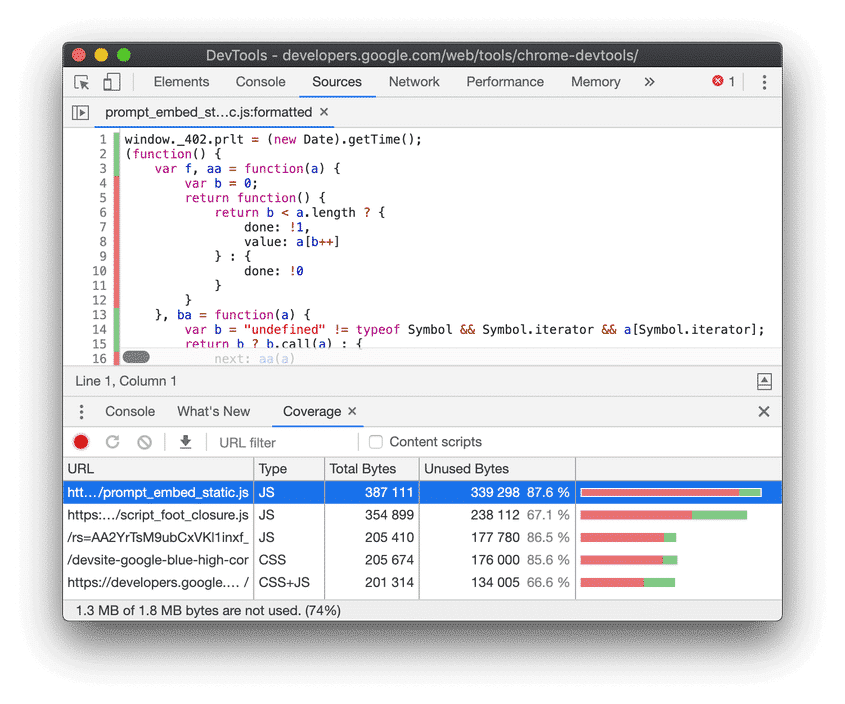Select the inspect element tool
The height and width of the screenshot is (704, 845).
click(x=80, y=82)
